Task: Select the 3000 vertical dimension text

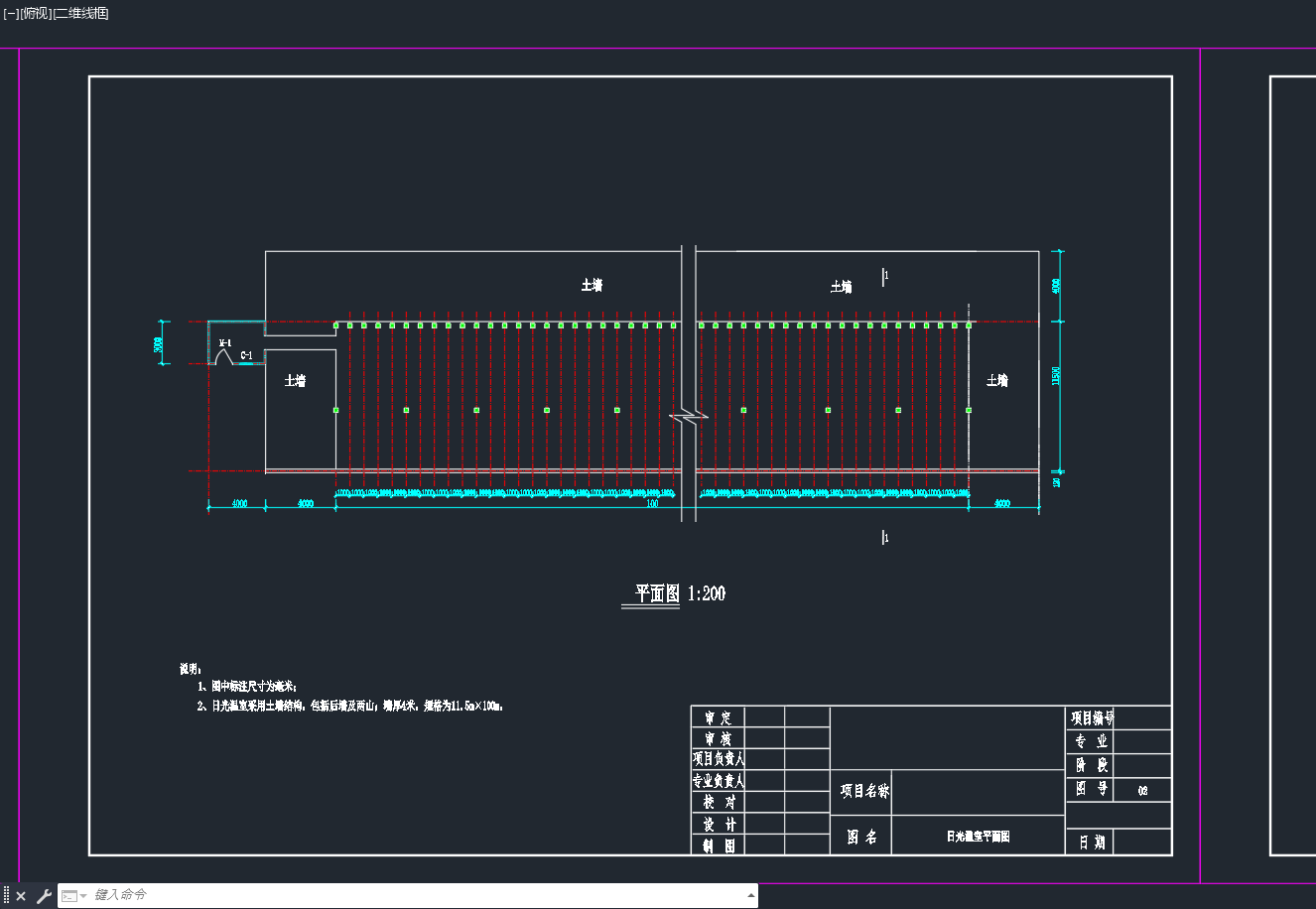Action: tap(159, 344)
